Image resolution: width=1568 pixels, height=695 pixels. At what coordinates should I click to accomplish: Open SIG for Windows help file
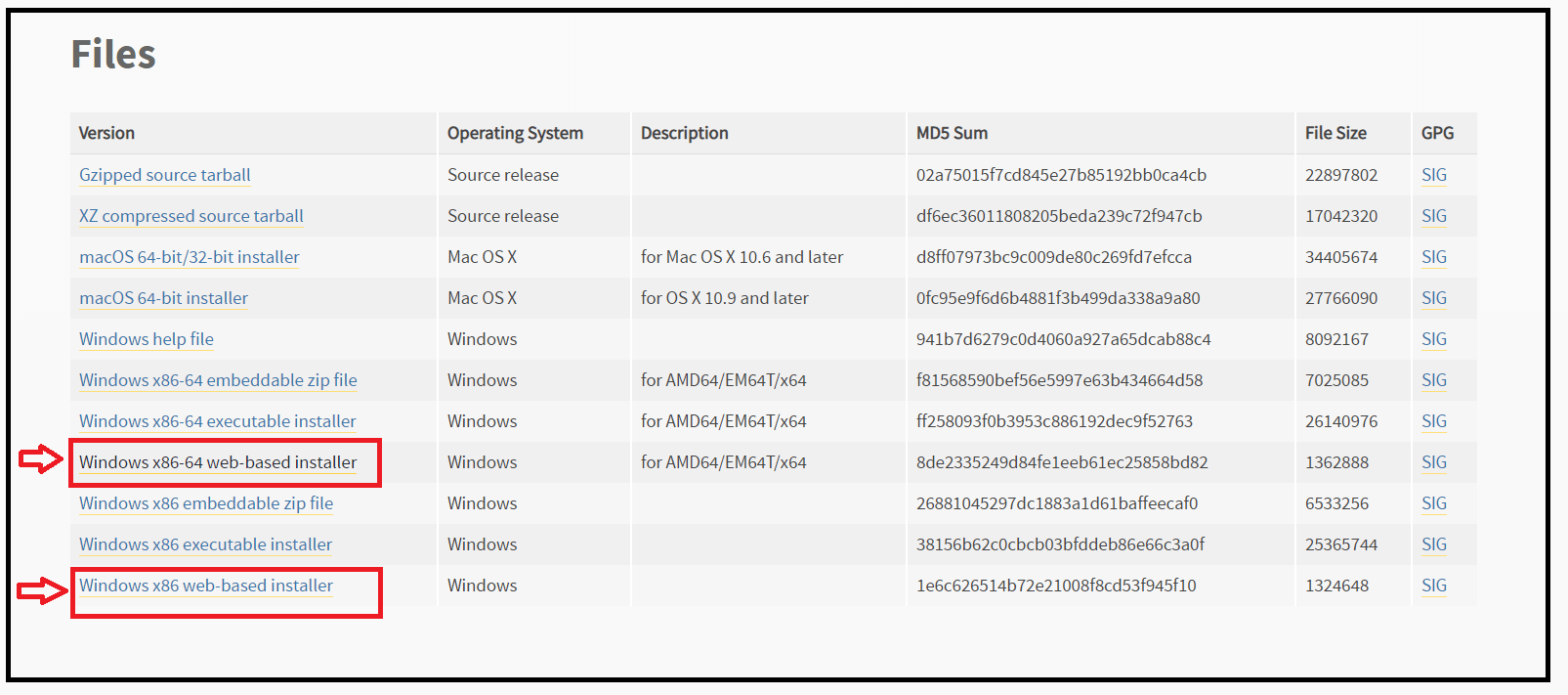1433,339
